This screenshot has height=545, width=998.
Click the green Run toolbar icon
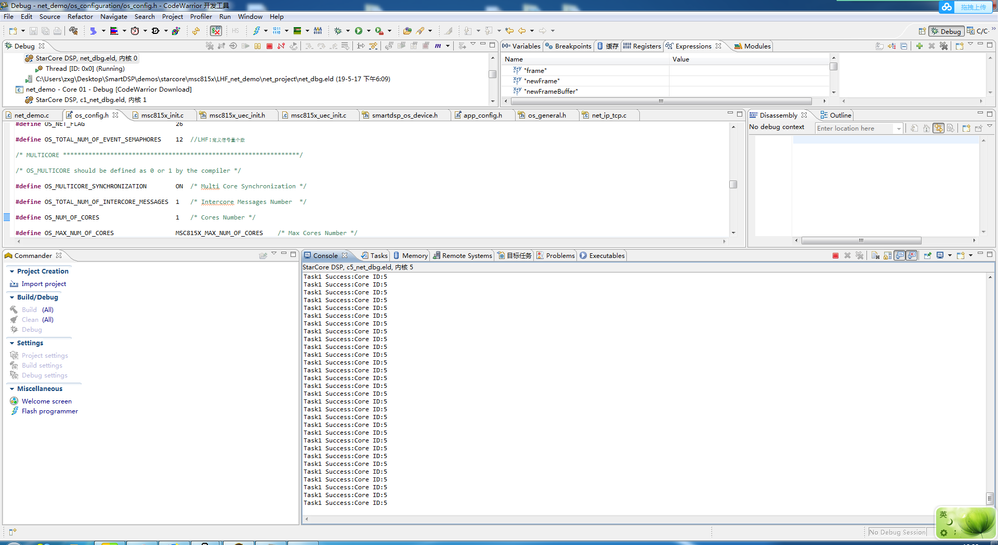(358, 31)
